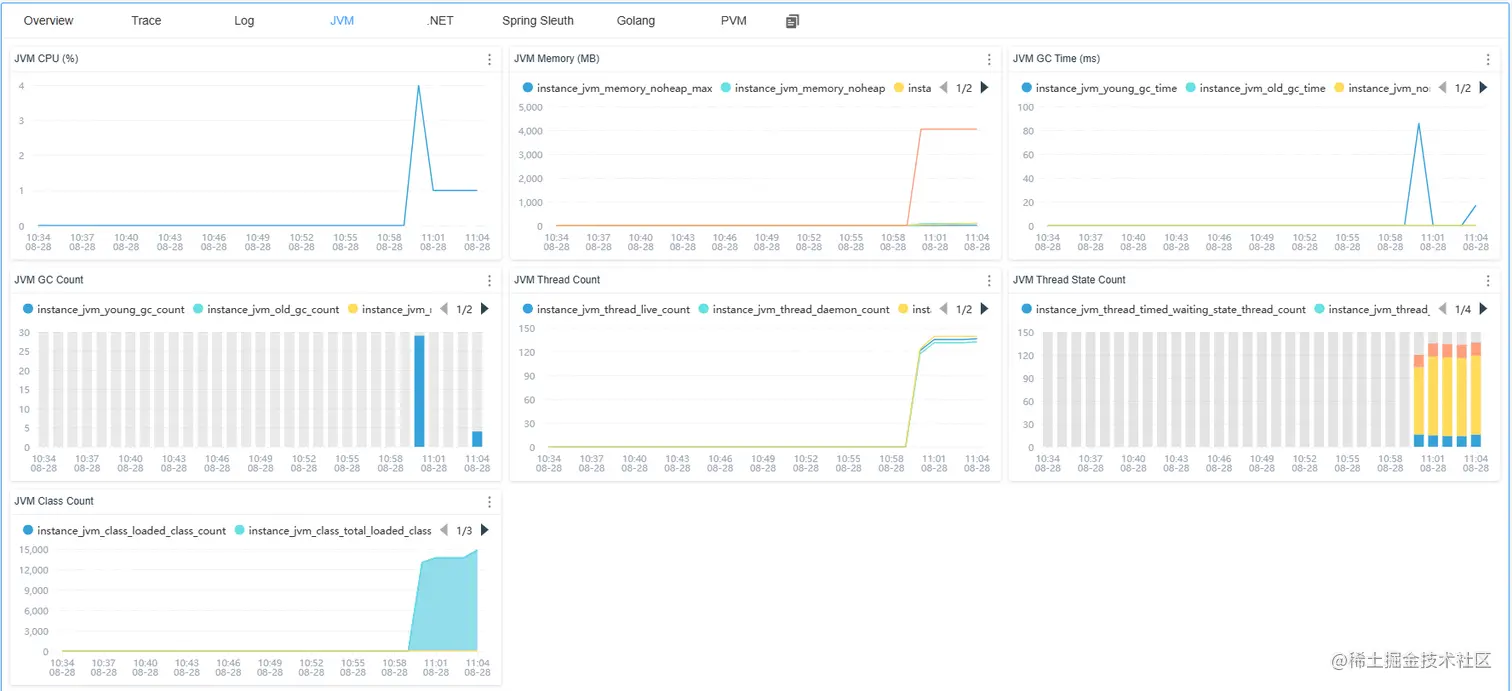Open JVM Memory panel options menu
This screenshot has width=1512, height=691.
click(x=989, y=59)
